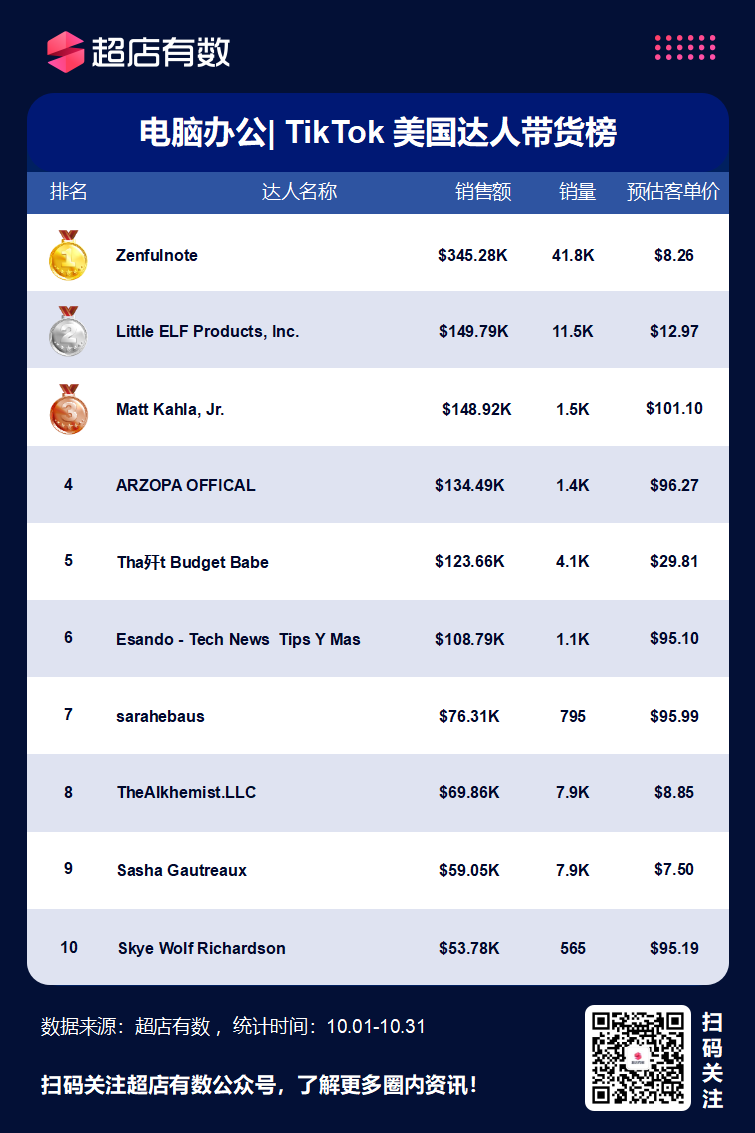755x1133 pixels.
Task: Click the title 电脑办公 TikTok banner
Action: coord(378,132)
